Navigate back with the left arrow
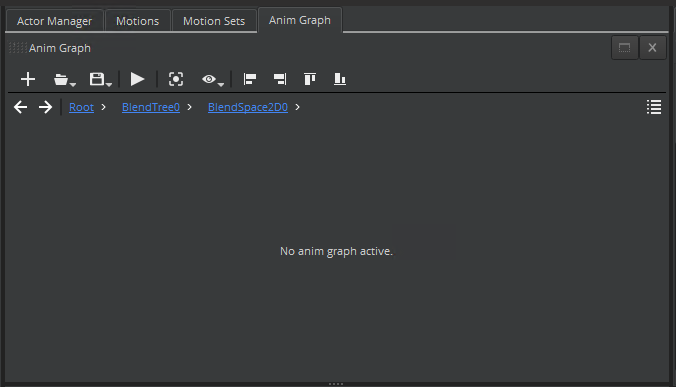 click(x=20, y=107)
